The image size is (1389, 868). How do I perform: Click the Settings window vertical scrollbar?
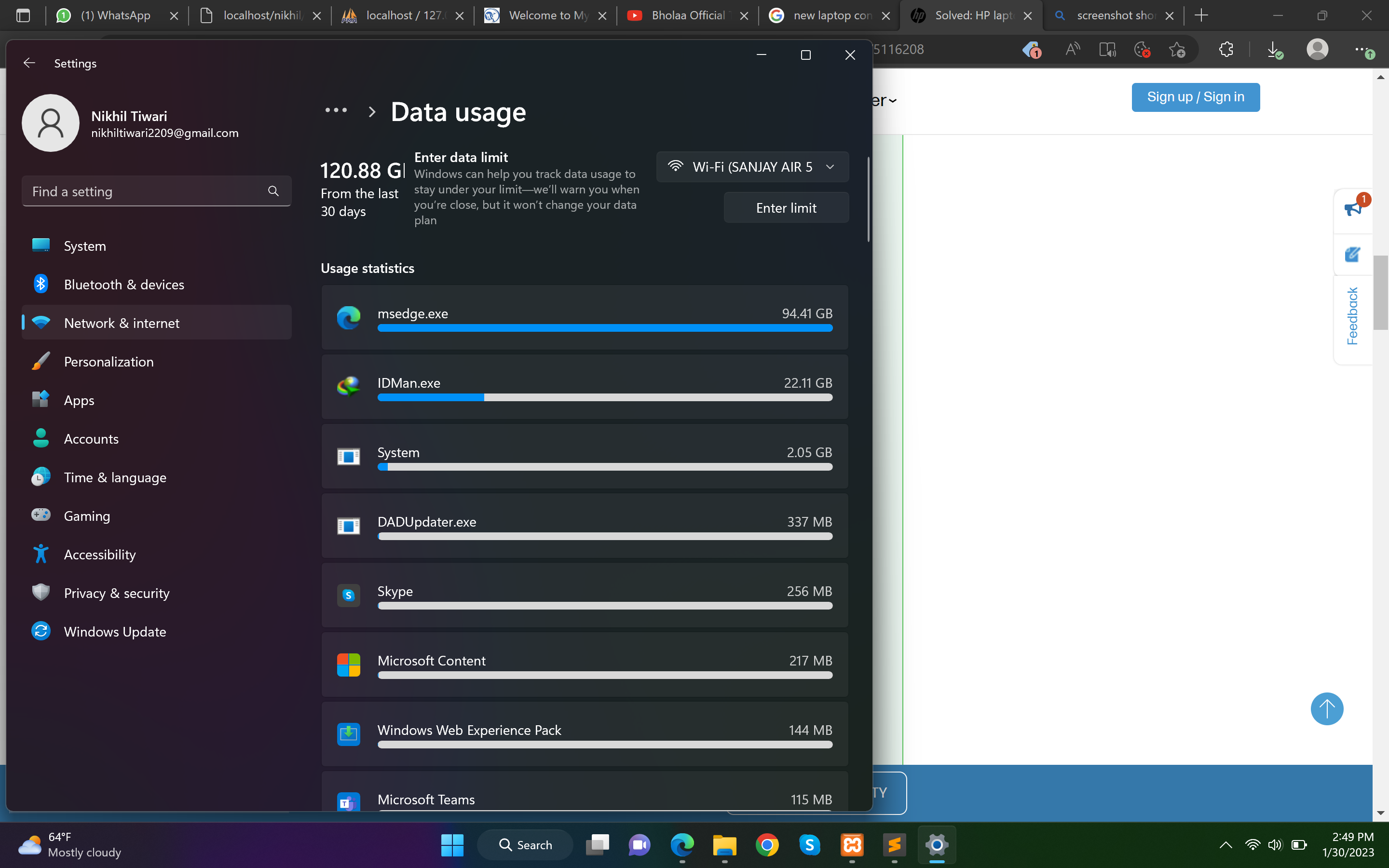pyautogui.click(x=869, y=199)
